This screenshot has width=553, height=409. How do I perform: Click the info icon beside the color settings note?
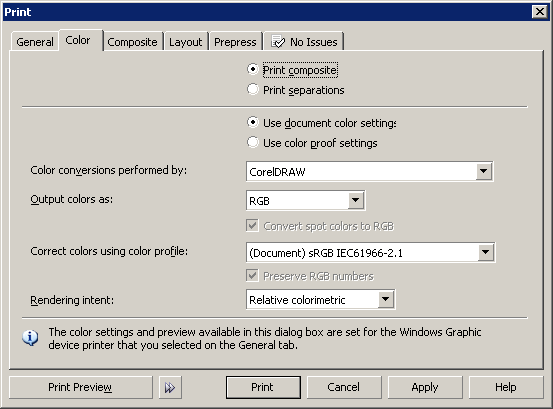click(x=30, y=338)
